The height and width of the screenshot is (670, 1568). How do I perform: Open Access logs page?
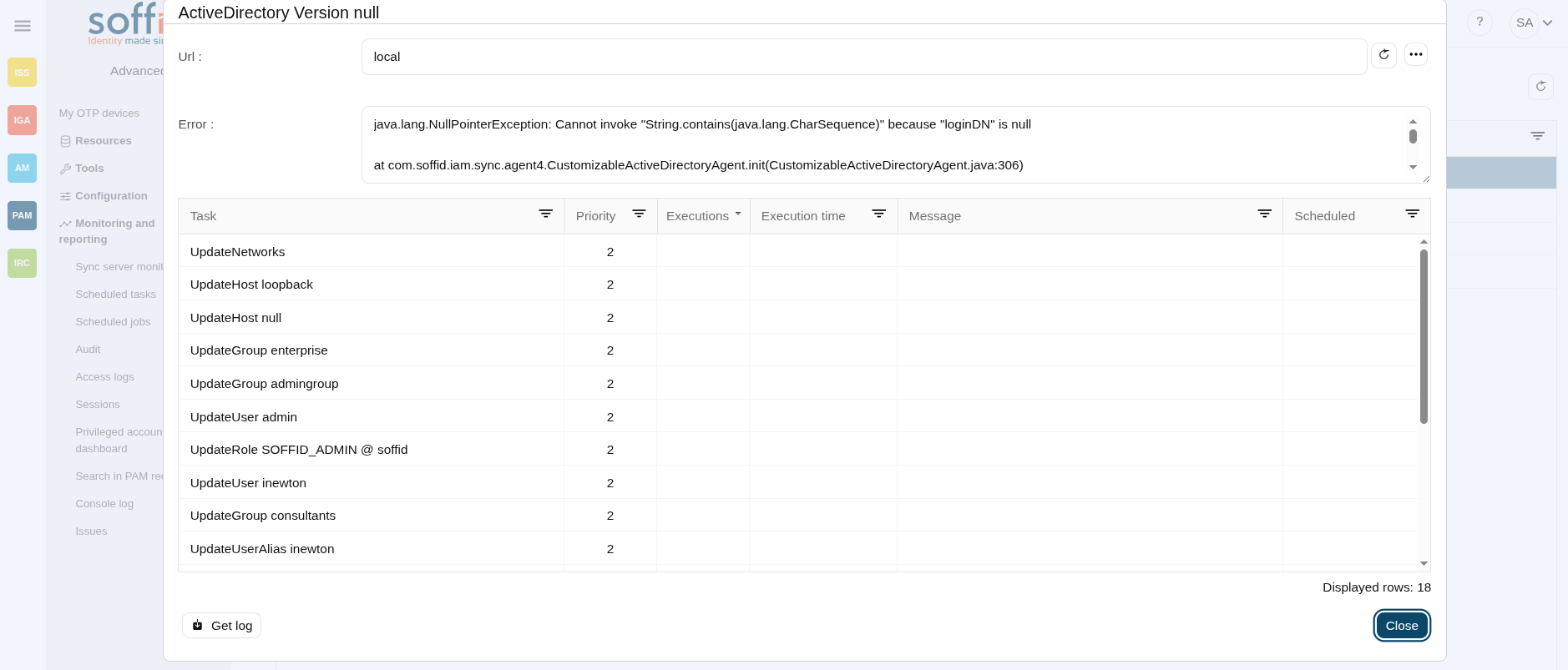coord(104,377)
